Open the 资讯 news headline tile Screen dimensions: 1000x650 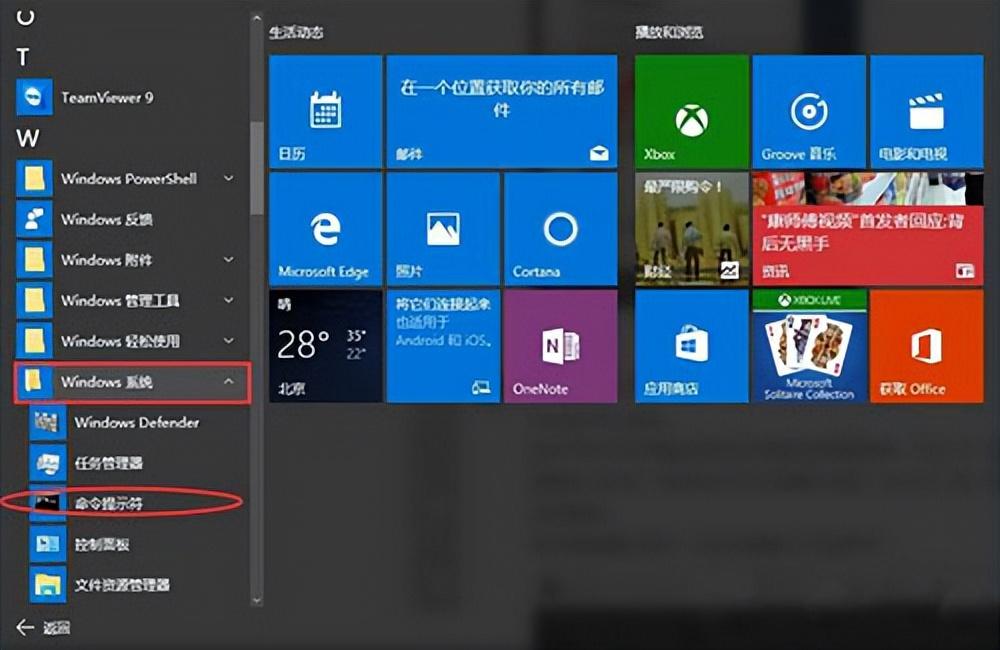click(x=868, y=228)
